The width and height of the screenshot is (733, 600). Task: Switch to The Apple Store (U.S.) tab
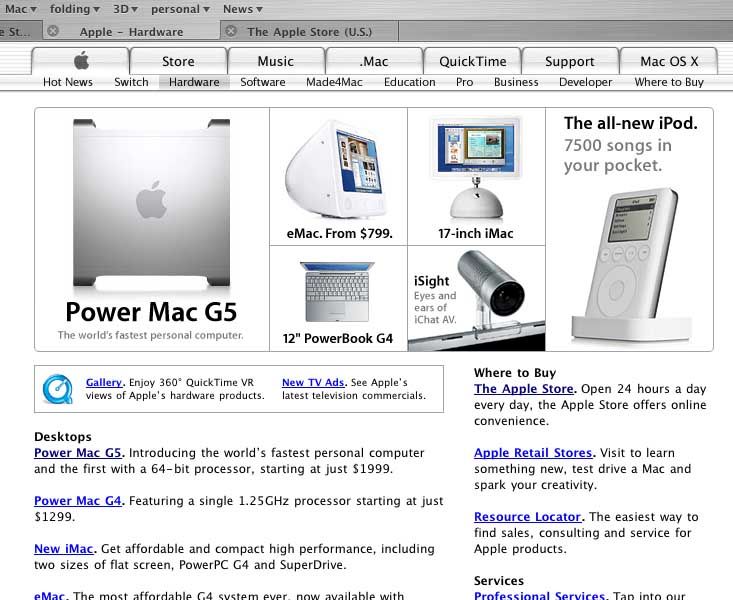coord(309,32)
